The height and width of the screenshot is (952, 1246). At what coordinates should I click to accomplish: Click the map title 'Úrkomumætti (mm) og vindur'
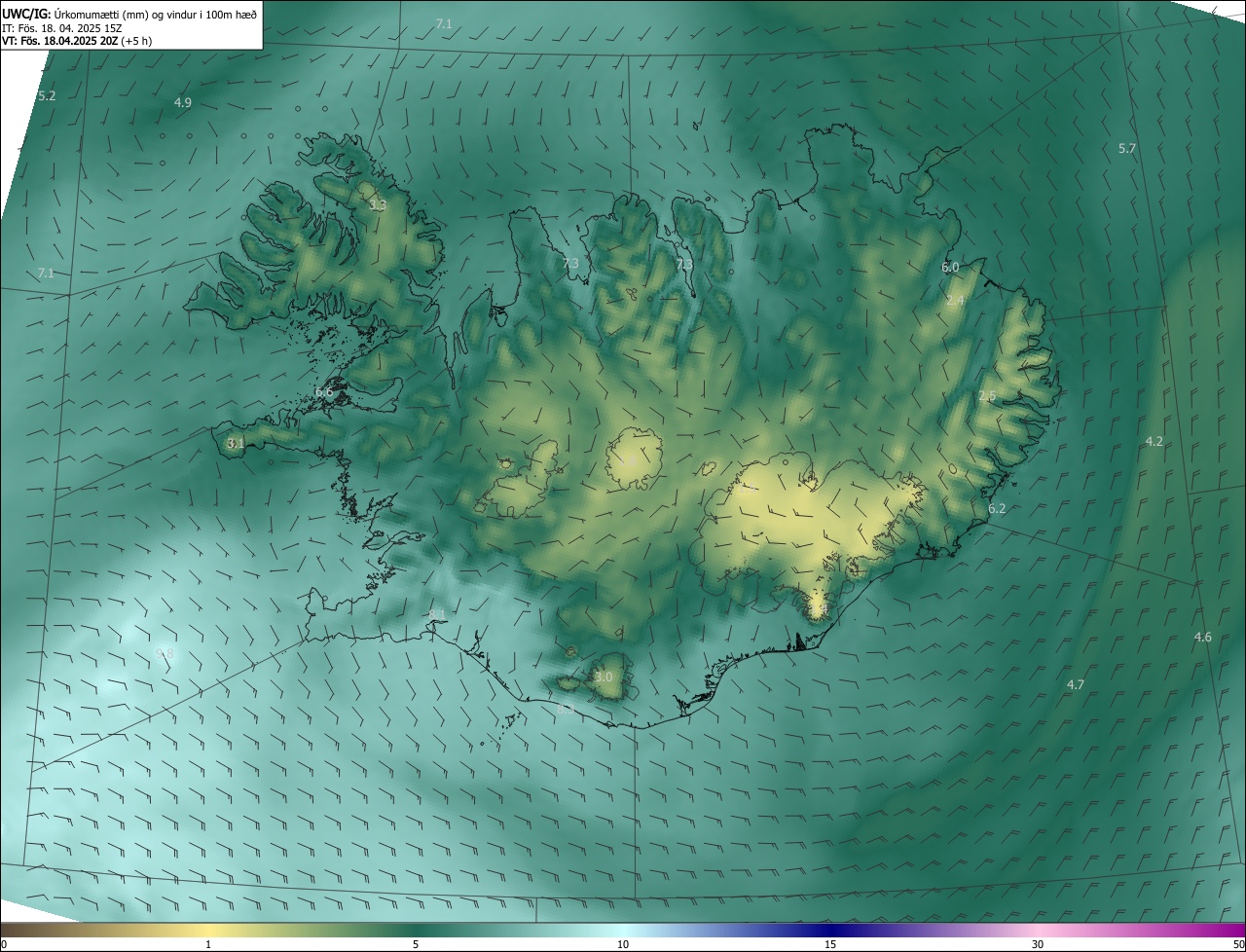127,13
